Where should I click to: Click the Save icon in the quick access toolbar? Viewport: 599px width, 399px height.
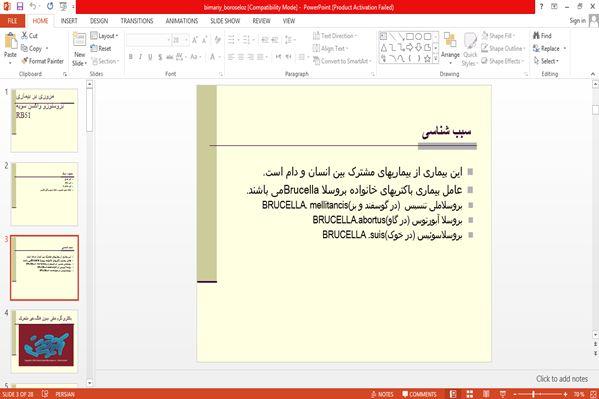20,6
